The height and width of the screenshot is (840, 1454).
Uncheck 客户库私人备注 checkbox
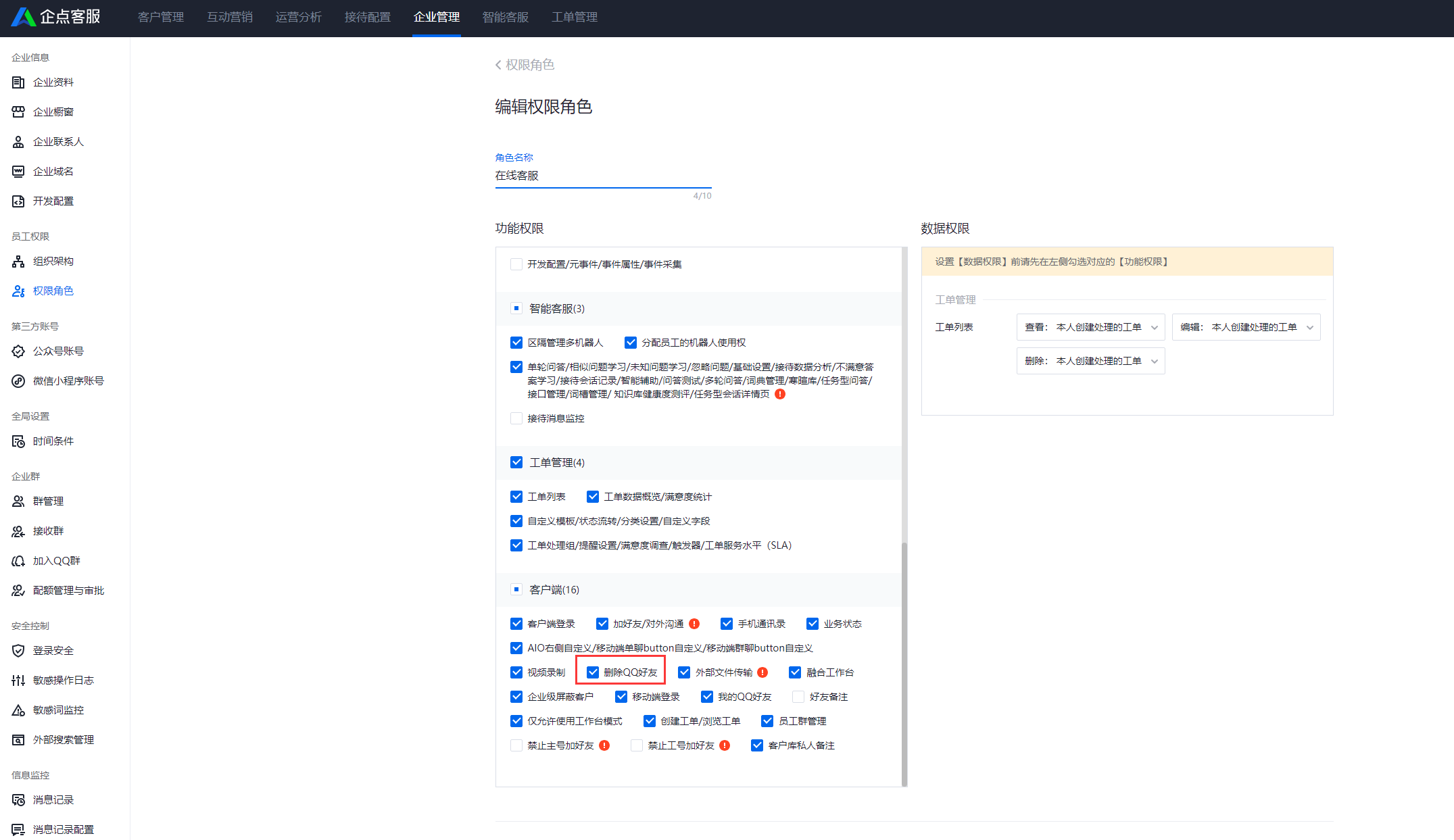tap(757, 745)
